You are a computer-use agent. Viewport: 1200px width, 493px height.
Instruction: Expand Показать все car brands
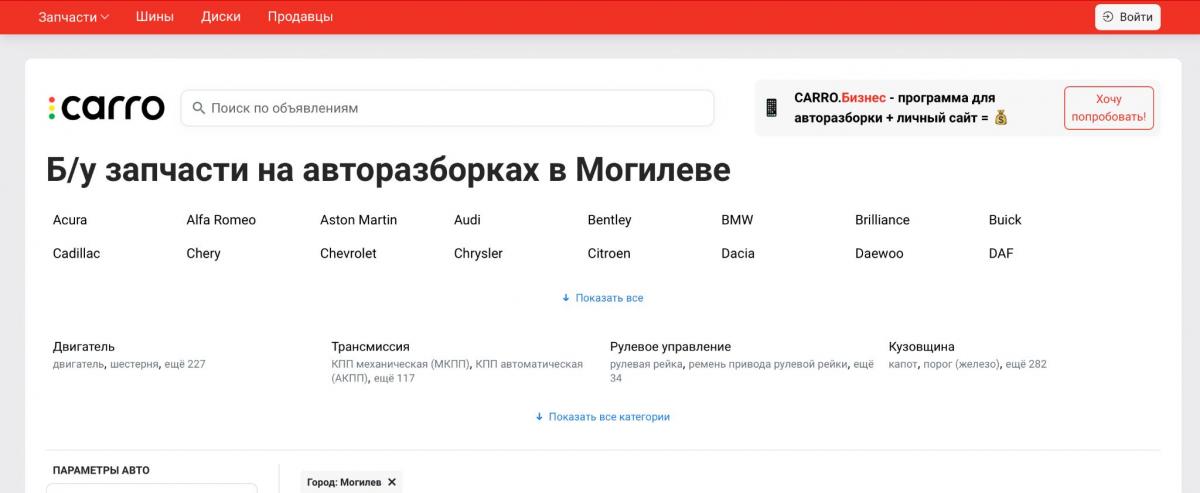coord(603,298)
